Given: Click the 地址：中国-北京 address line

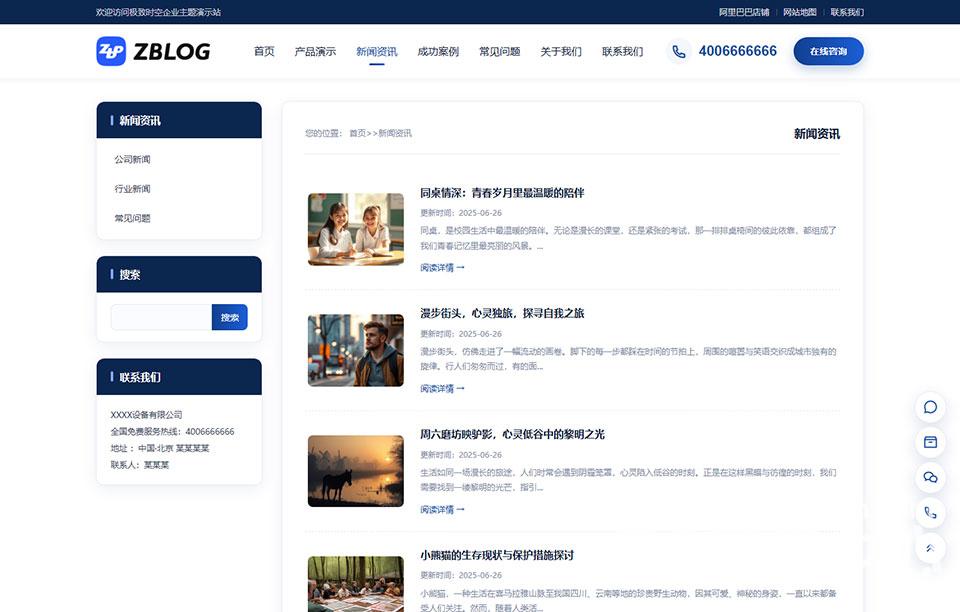Looking at the screenshot, I should point(160,448).
